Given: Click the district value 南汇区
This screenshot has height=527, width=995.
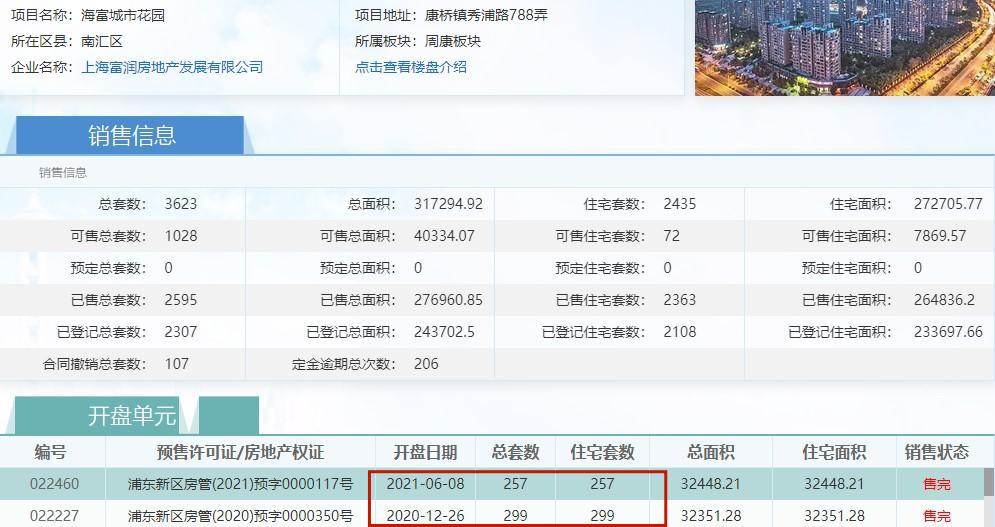Looking at the screenshot, I should pos(102,41).
